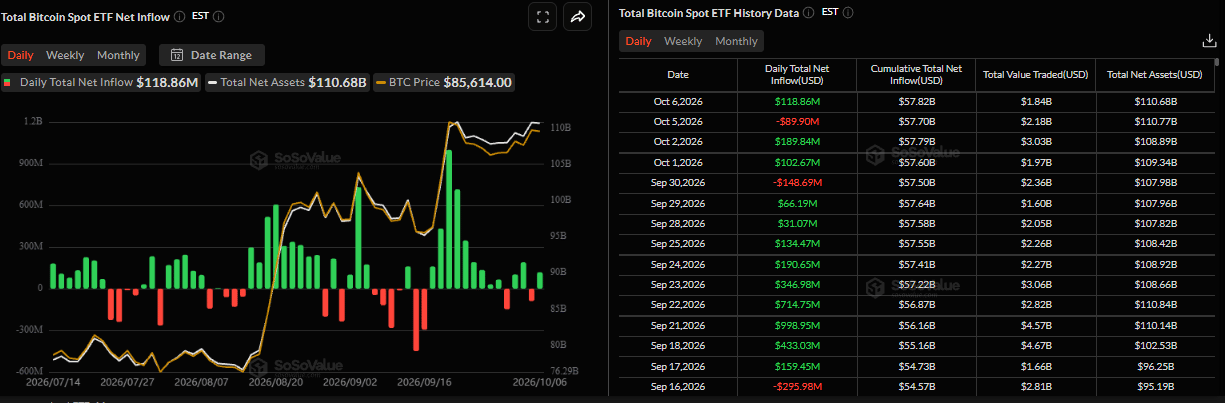Viewport: 1225px width, 403px height.
Task: Click the $159.45M inflow cell
Action: (x=797, y=367)
